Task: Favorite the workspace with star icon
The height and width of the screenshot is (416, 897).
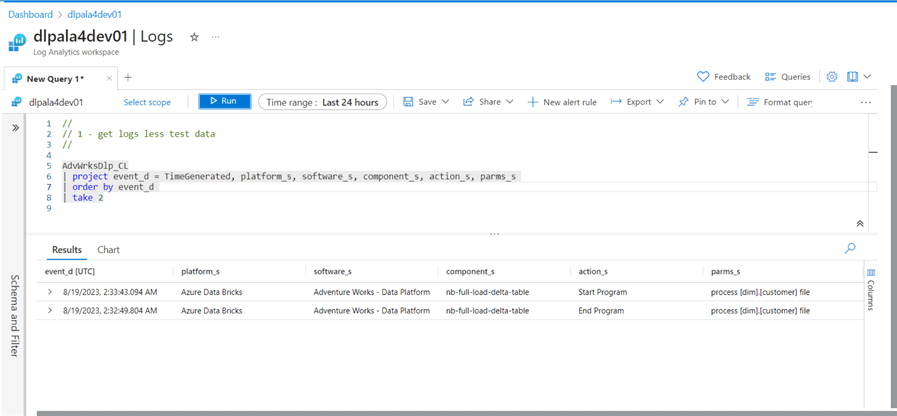Action: point(194,37)
